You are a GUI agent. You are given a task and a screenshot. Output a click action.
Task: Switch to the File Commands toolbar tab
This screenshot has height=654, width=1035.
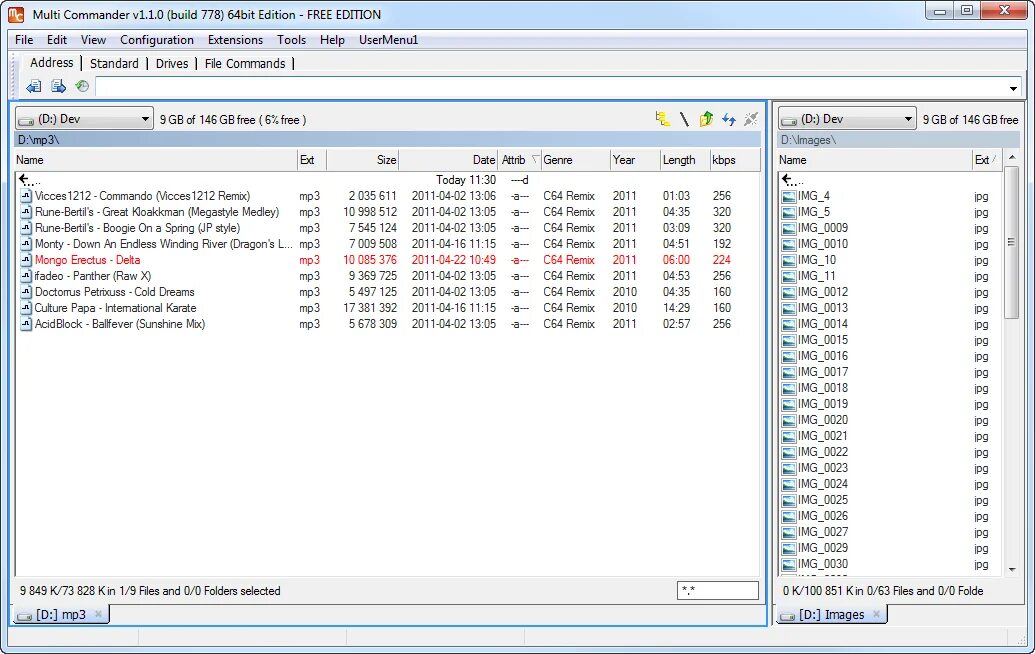245,63
